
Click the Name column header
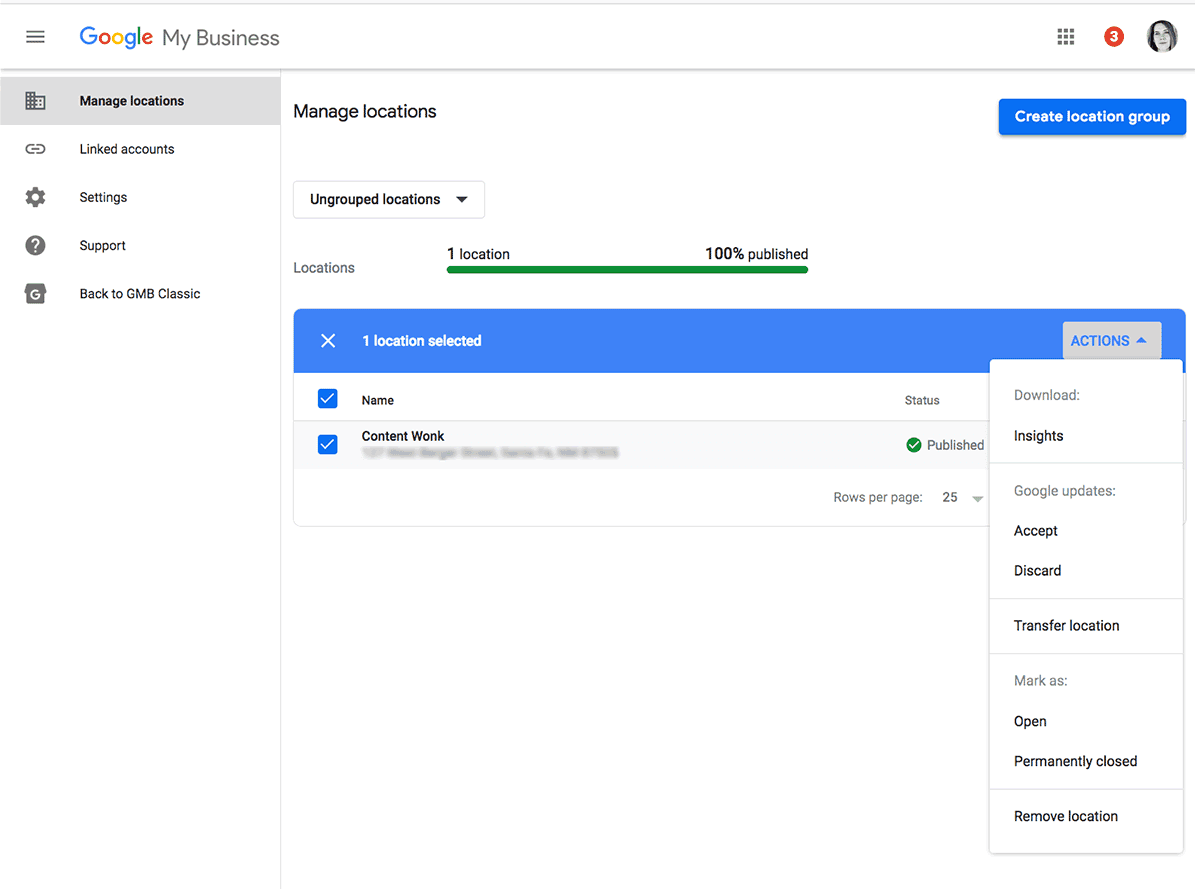point(377,400)
